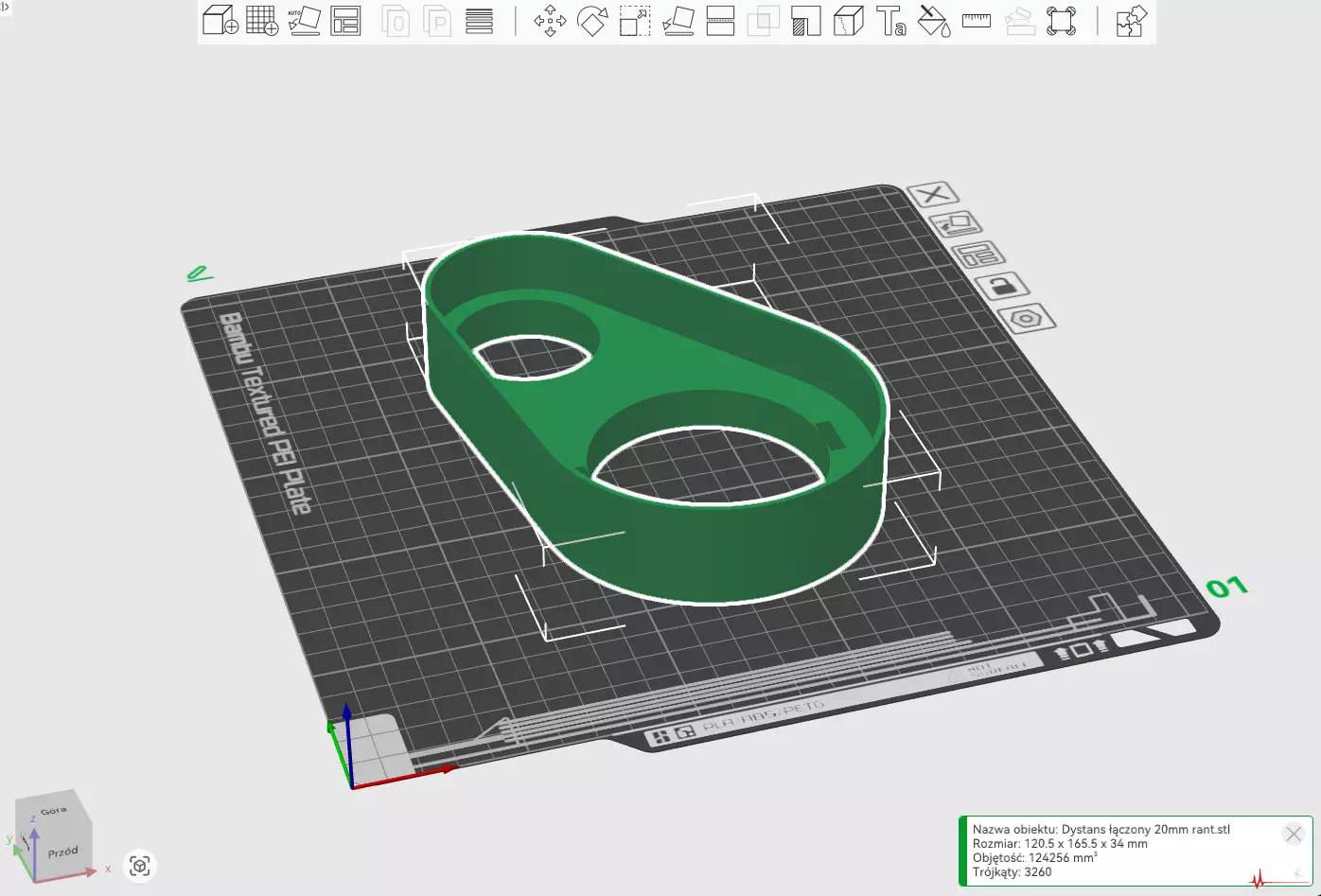Arrange all objects using the toolbar layout icon
The image size is (1321, 896).
[345, 21]
